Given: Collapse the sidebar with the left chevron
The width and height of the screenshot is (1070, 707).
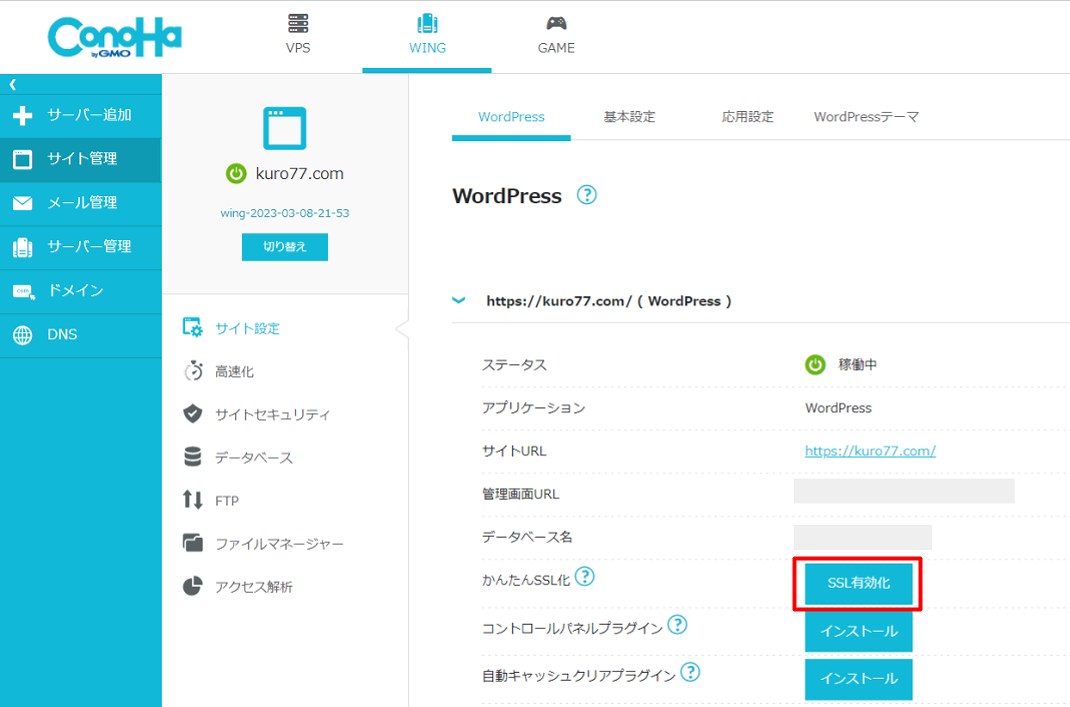Looking at the screenshot, I should (x=12, y=85).
